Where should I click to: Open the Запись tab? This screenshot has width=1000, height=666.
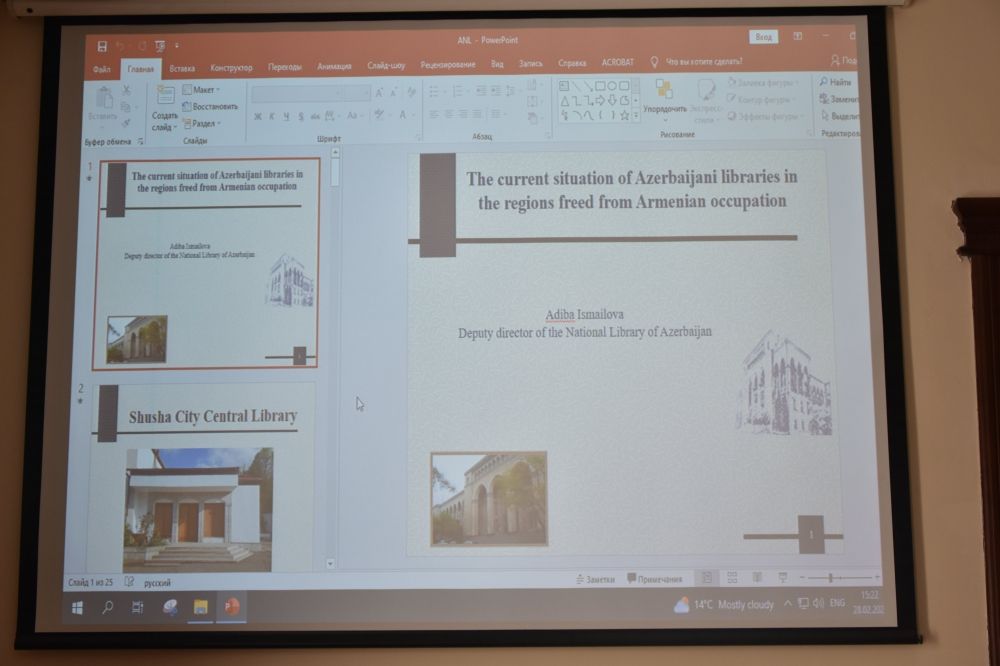(x=531, y=63)
